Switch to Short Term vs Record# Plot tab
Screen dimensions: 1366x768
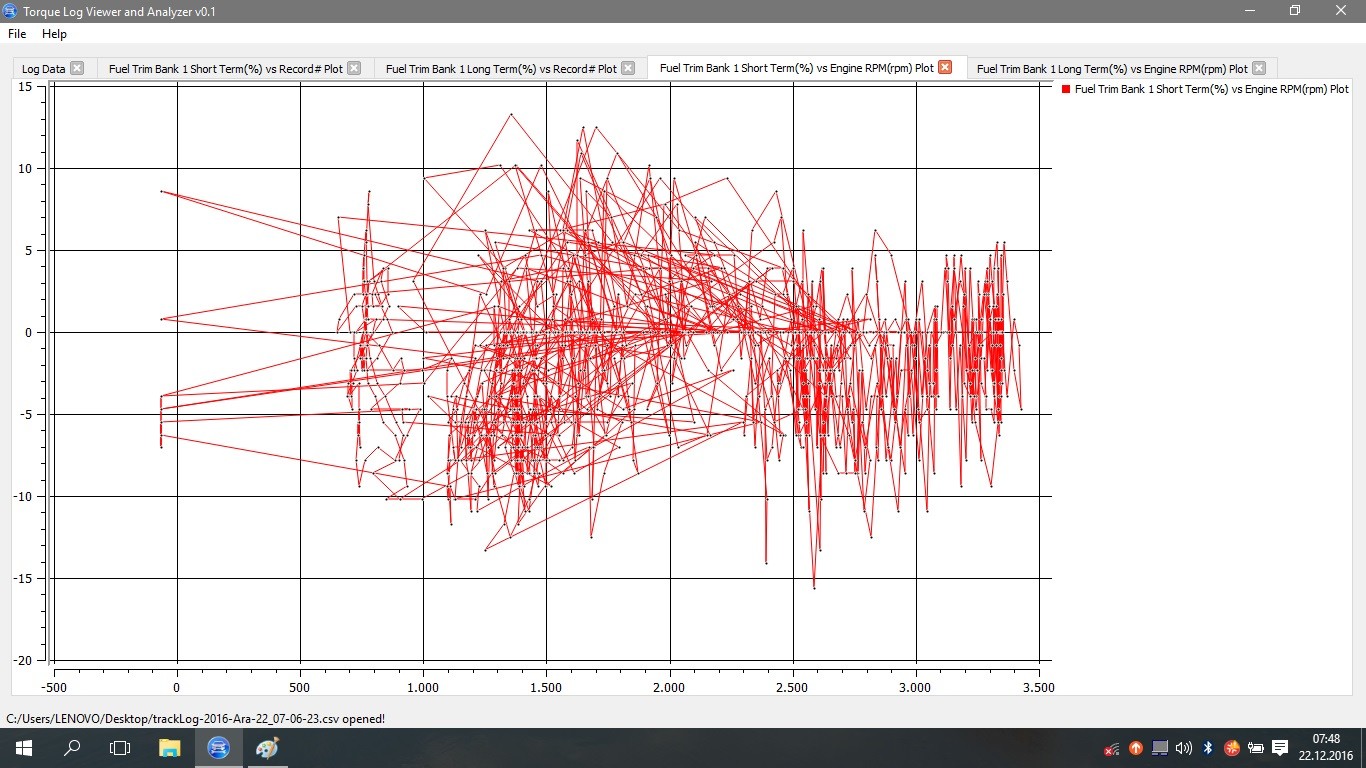pos(225,69)
